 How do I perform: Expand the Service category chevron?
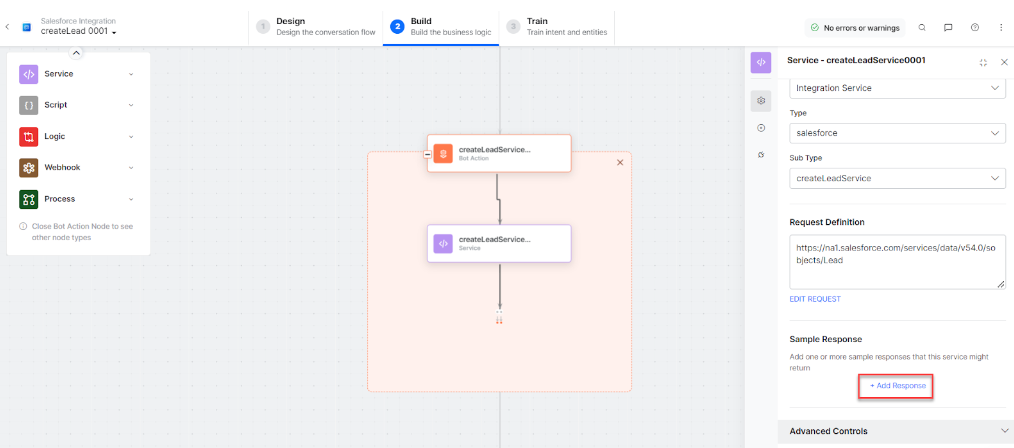pyautogui.click(x=131, y=74)
